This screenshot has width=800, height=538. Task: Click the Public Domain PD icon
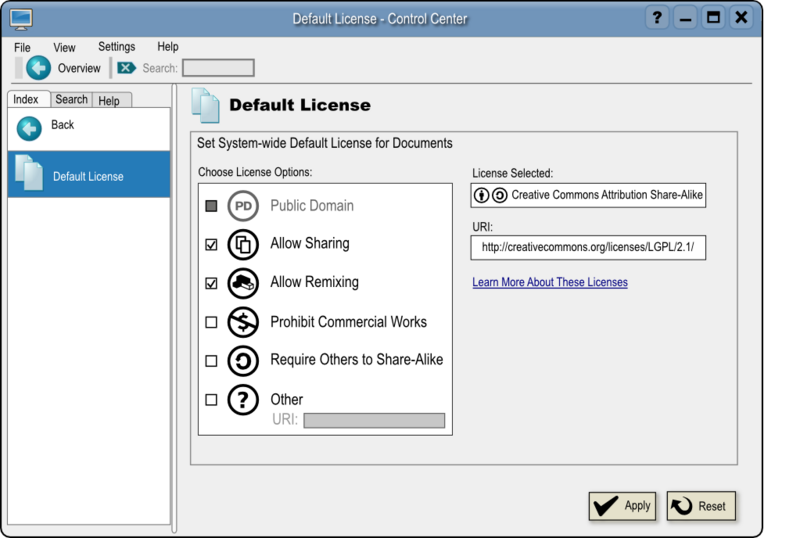tap(243, 206)
